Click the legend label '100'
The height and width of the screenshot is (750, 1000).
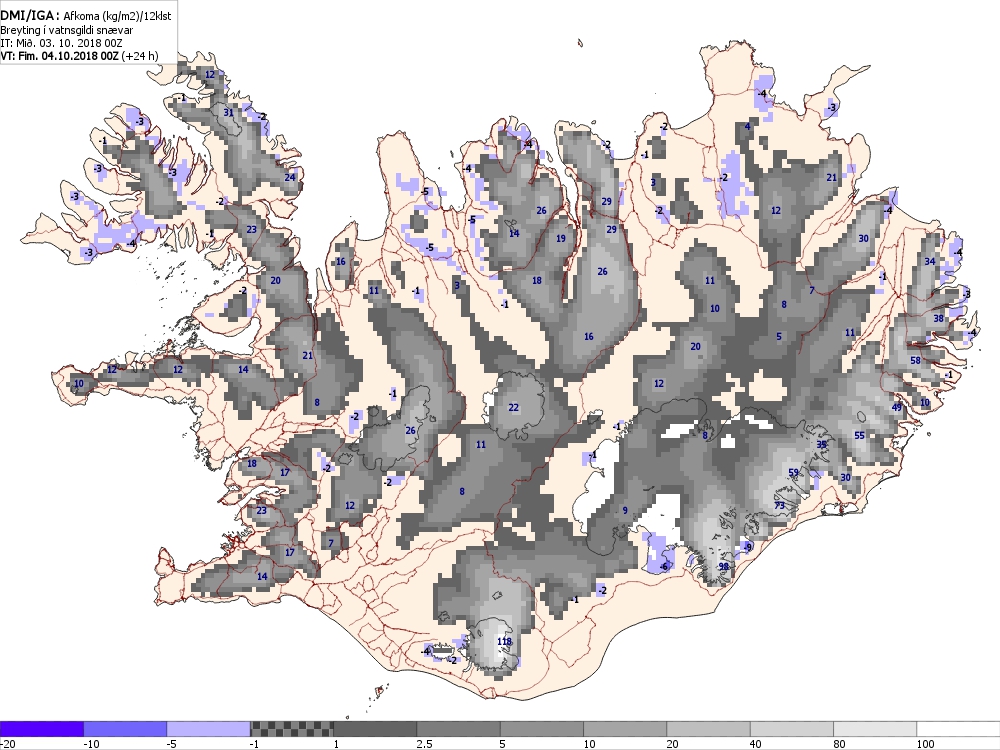pyautogui.click(x=925, y=744)
